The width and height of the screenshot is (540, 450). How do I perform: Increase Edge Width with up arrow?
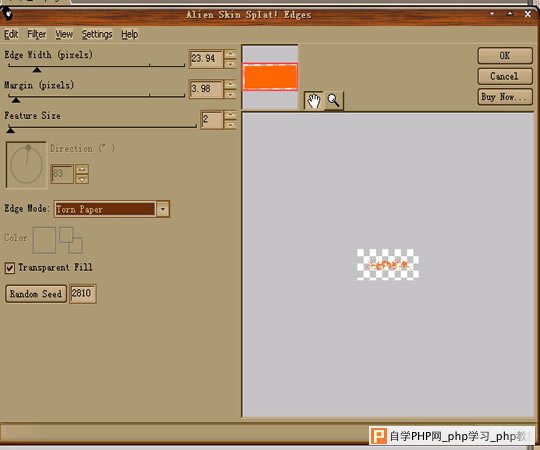coord(230,54)
